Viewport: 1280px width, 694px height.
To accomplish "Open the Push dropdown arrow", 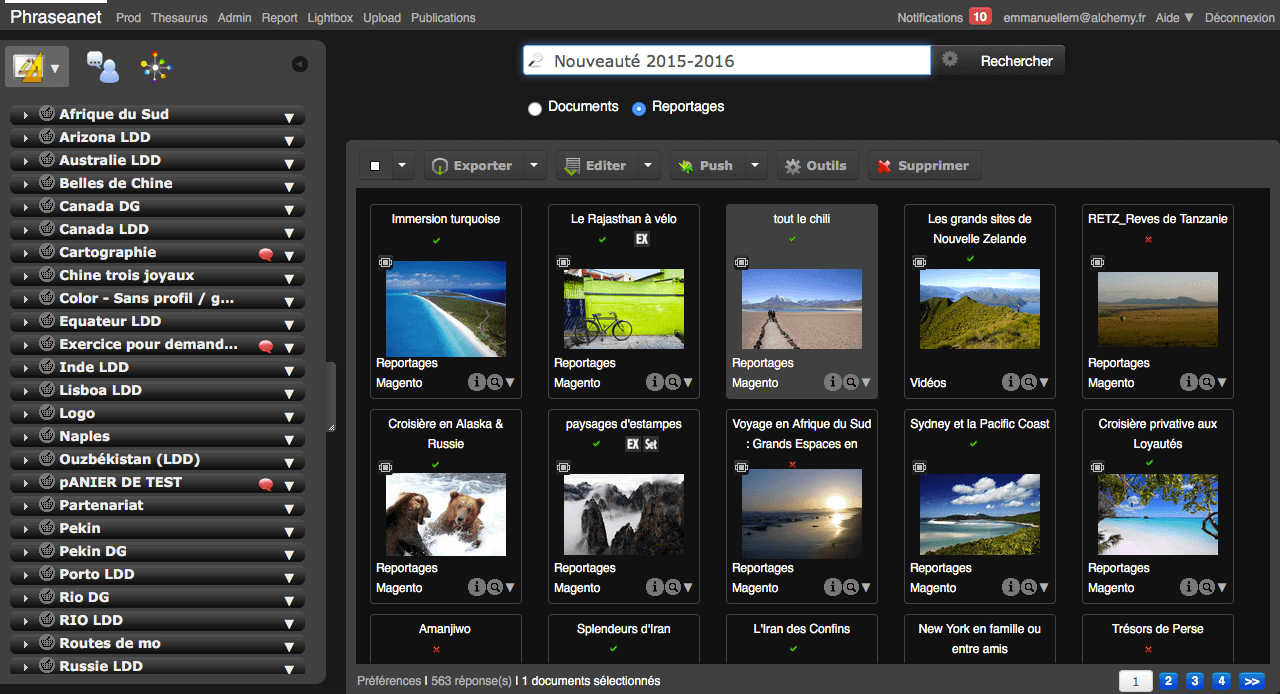I will (x=756, y=166).
